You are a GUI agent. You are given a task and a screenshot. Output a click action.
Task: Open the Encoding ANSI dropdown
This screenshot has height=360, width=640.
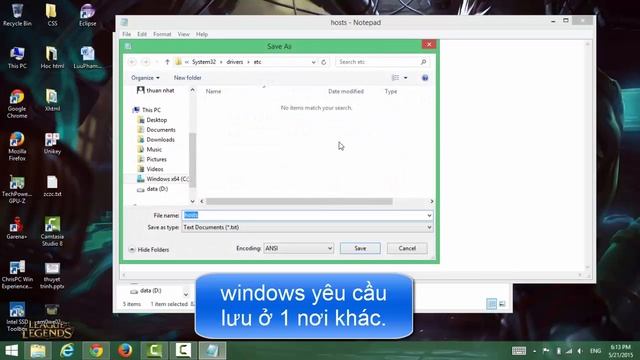point(298,248)
